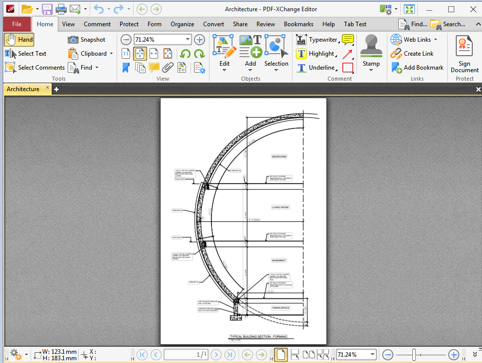Click the Typewriter comment tool
This screenshot has height=363, width=482.
tap(318, 40)
